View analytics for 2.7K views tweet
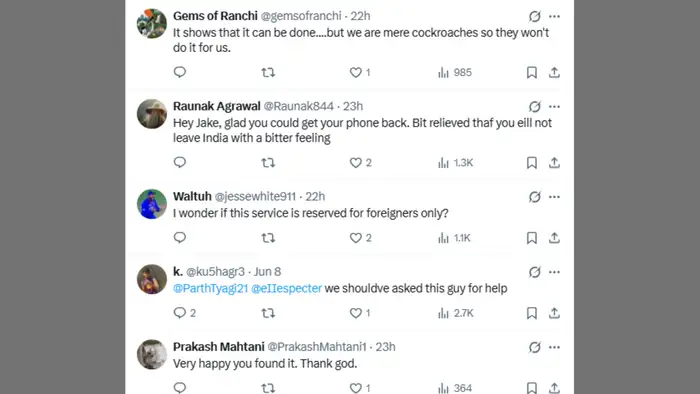This screenshot has height=394, width=700. point(455,313)
